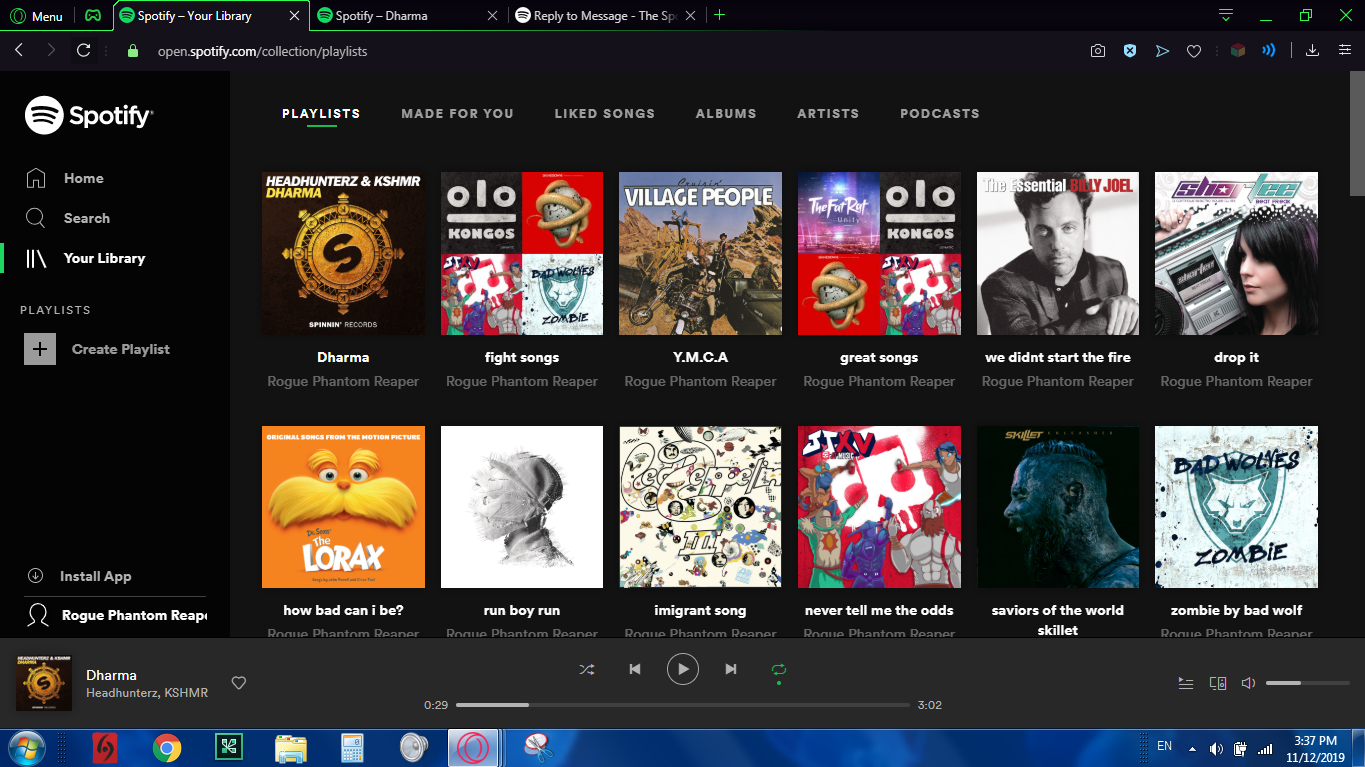Open the Village People Y.M.C.A playlist cover
Image resolution: width=1365 pixels, height=767 pixels.
coord(700,253)
